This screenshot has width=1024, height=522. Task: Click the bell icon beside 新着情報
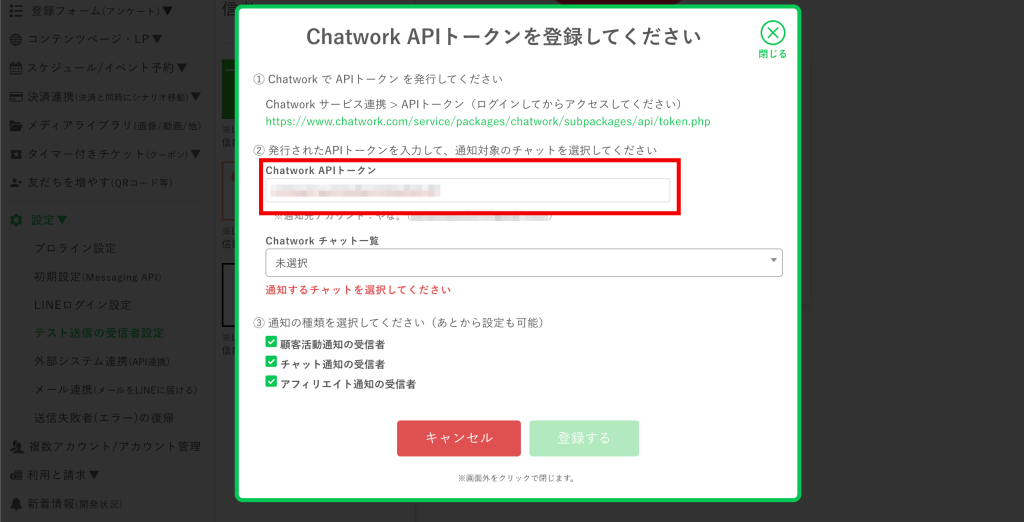click(x=16, y=504)
